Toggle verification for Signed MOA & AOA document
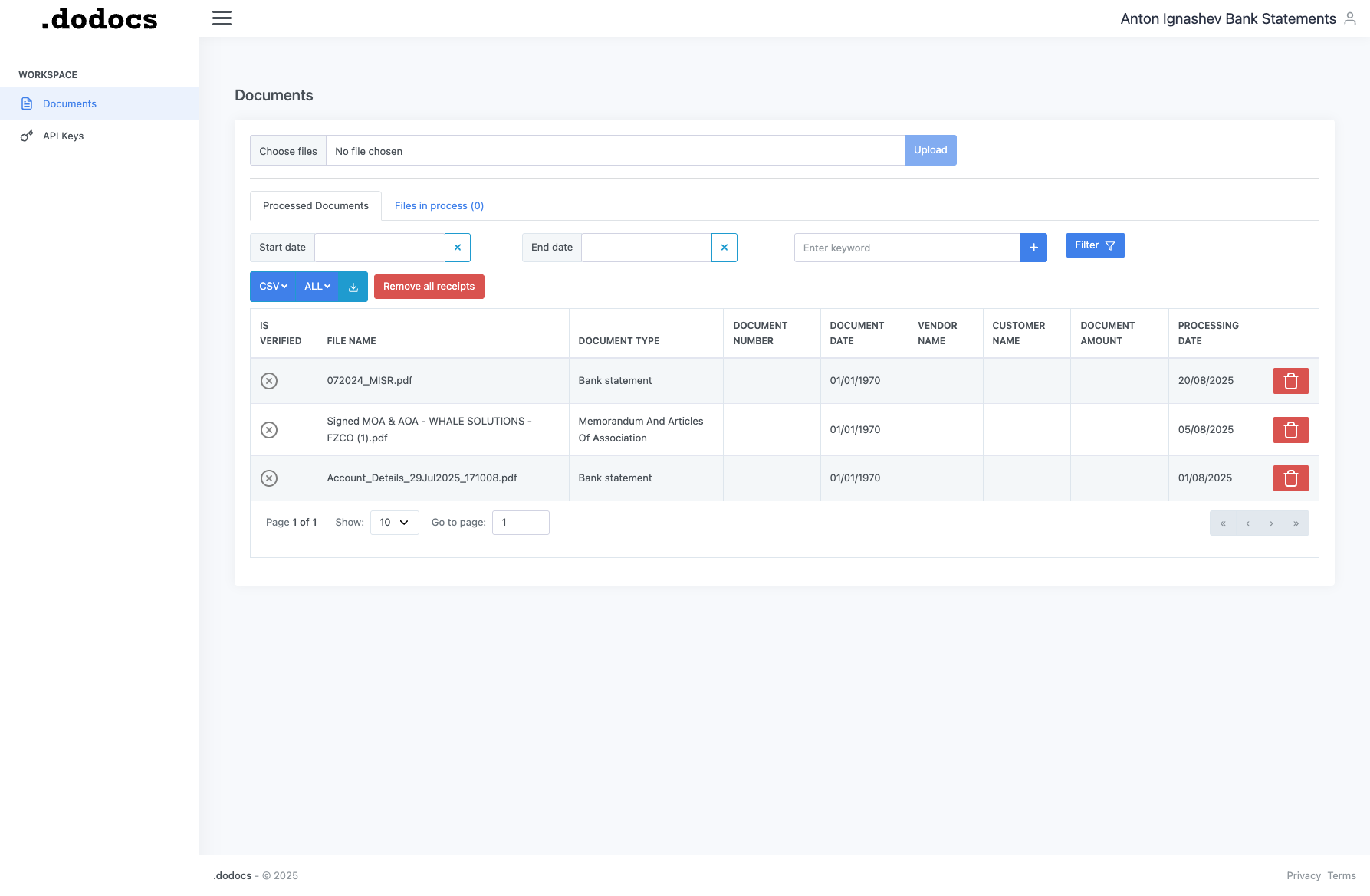The height and width of the screenshot is (896, 1370). click(x=268, y=429)
